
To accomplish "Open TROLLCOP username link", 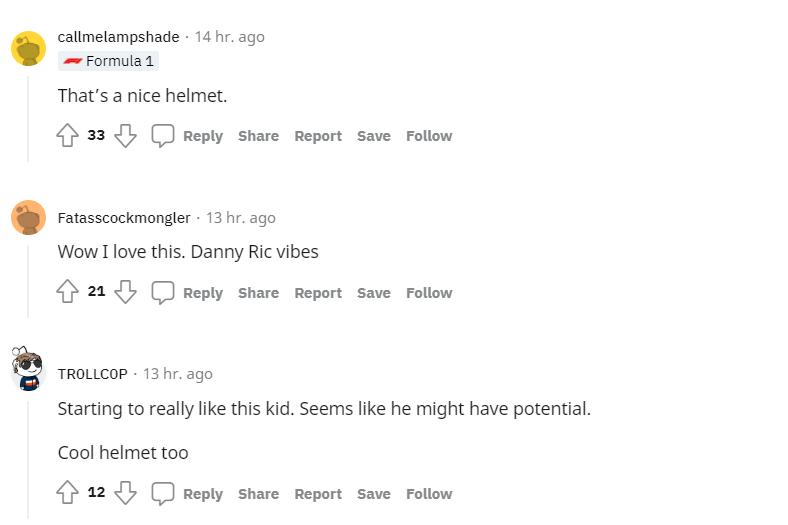I will pyautogui.click(x=93, y=374).
